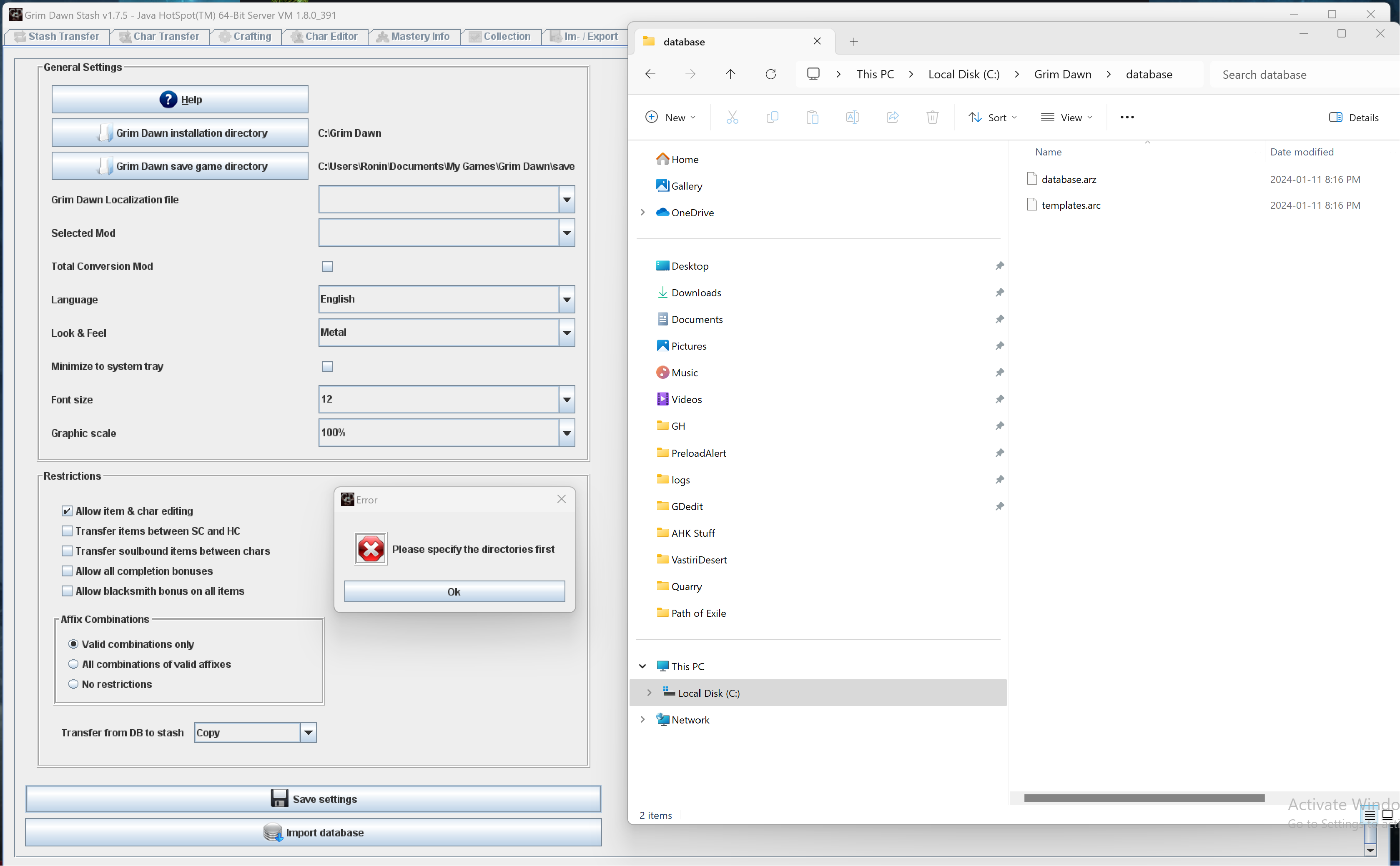Enable Total Conversion Mod checkbox
Image resolution: width=1400 pixels, height=866 pixels.
point(327,266)
